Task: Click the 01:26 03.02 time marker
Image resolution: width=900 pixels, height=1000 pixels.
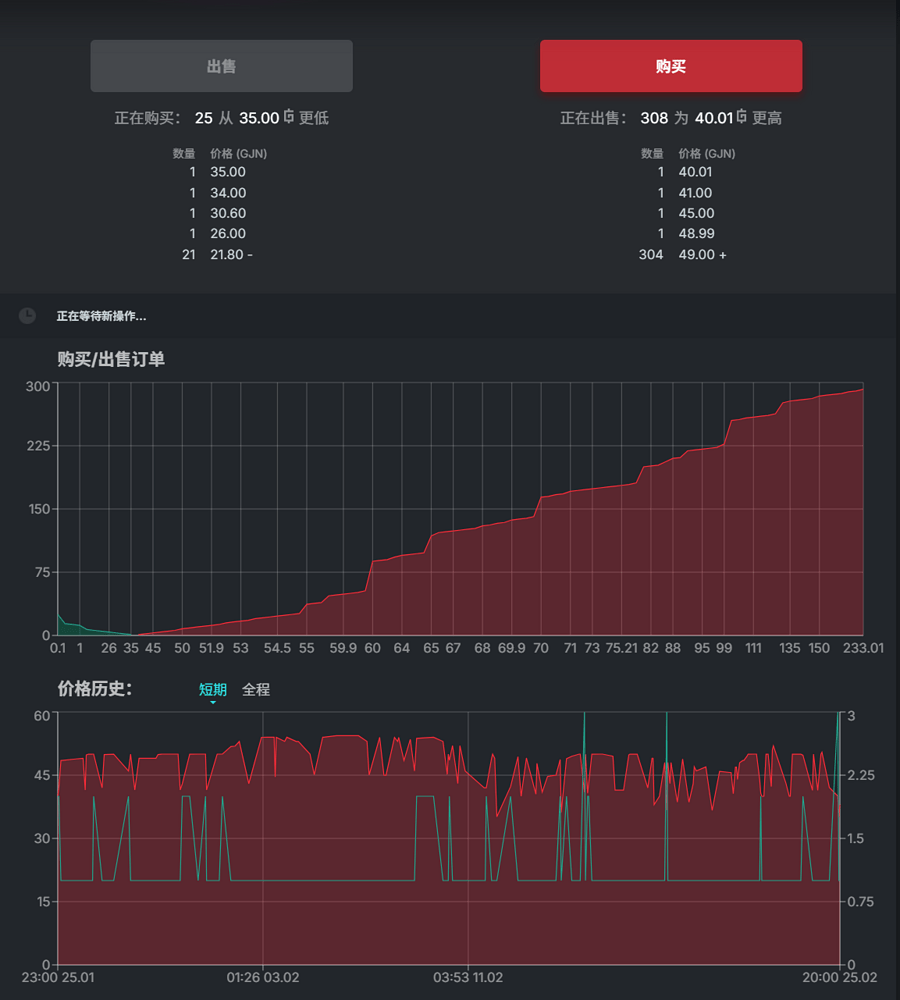Action: pos(263,977)
